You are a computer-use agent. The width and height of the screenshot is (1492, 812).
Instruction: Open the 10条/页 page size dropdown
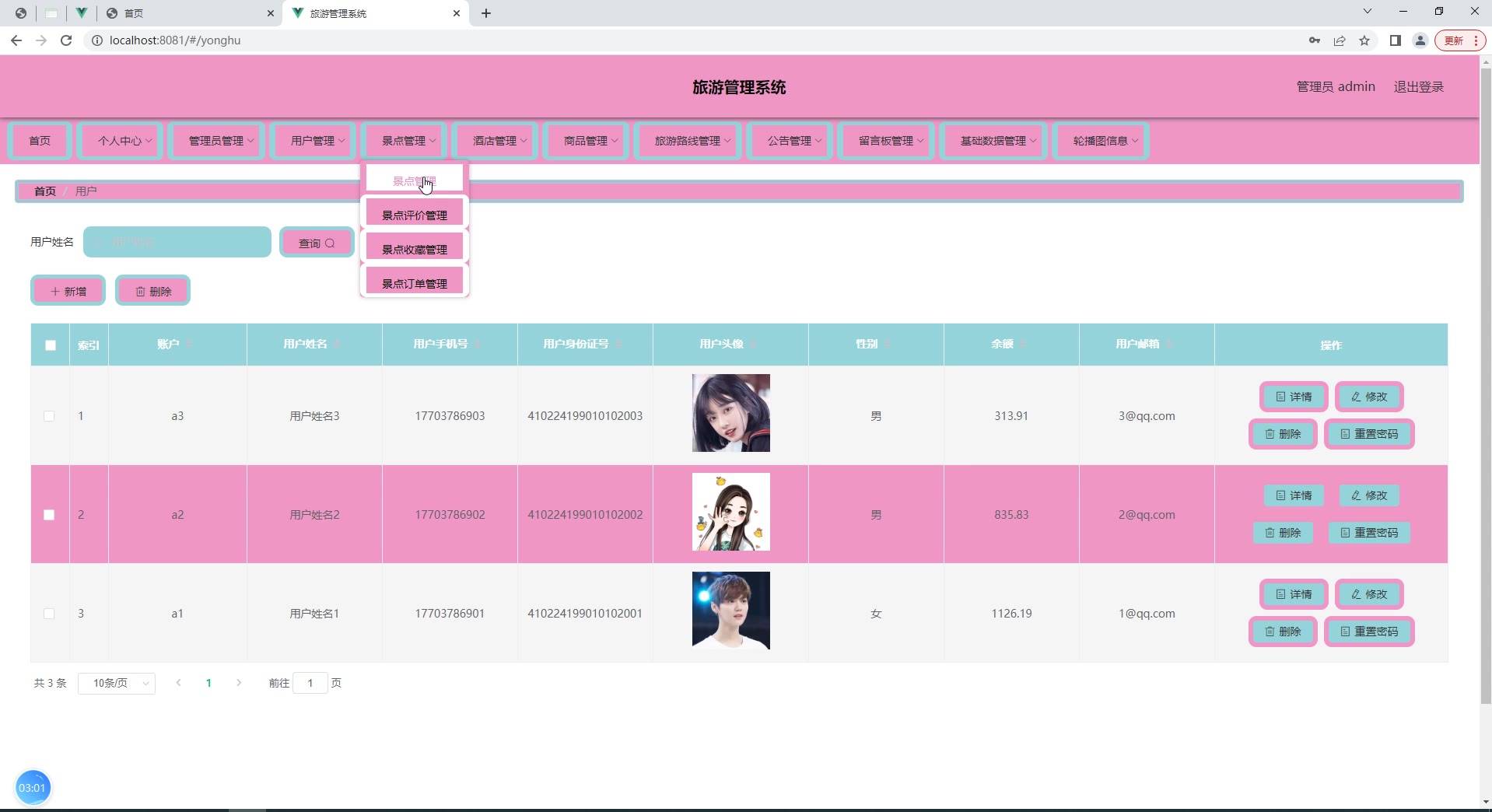click(x=117, y=683)
